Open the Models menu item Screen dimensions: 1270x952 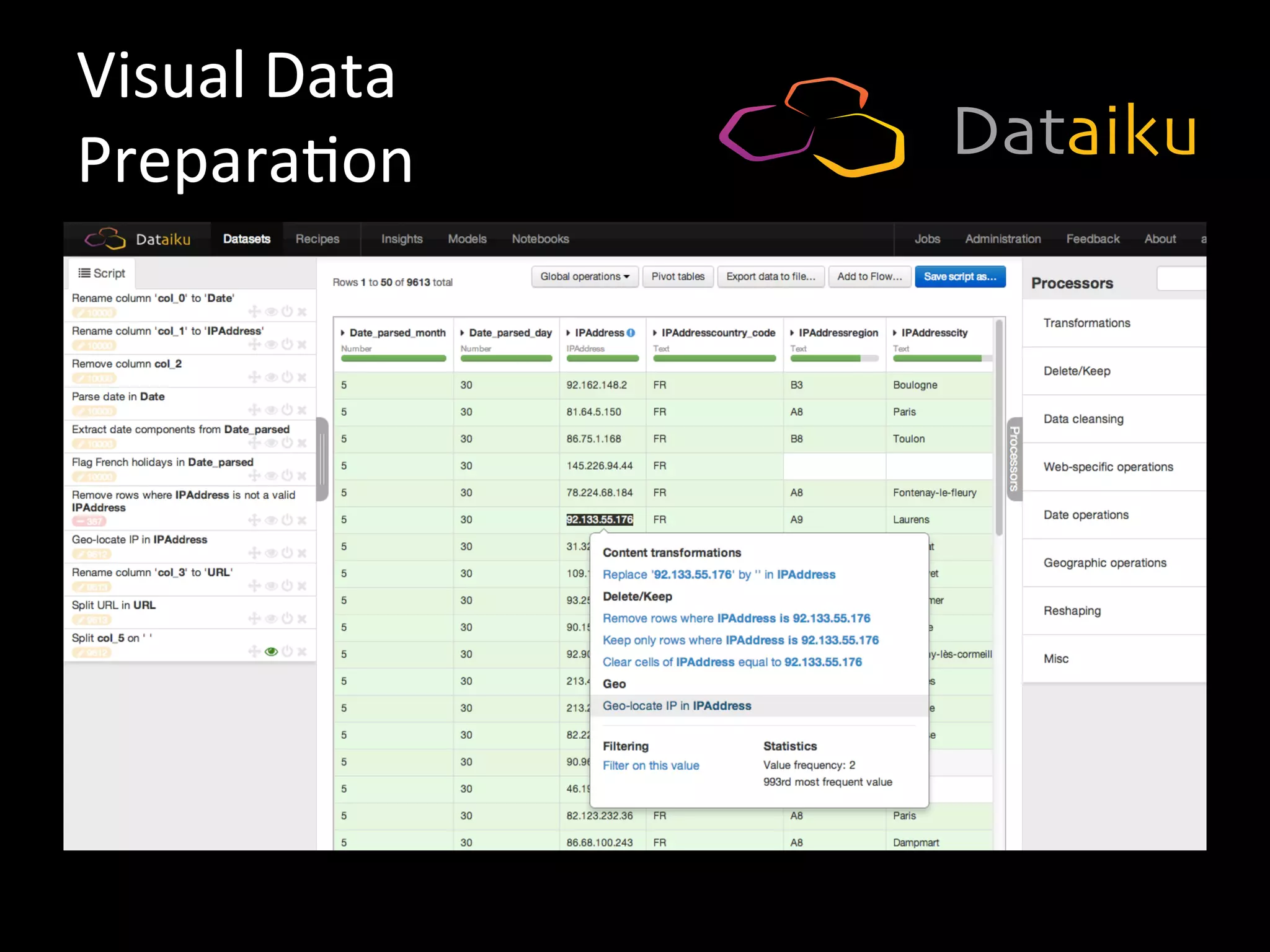coord(468,239)
